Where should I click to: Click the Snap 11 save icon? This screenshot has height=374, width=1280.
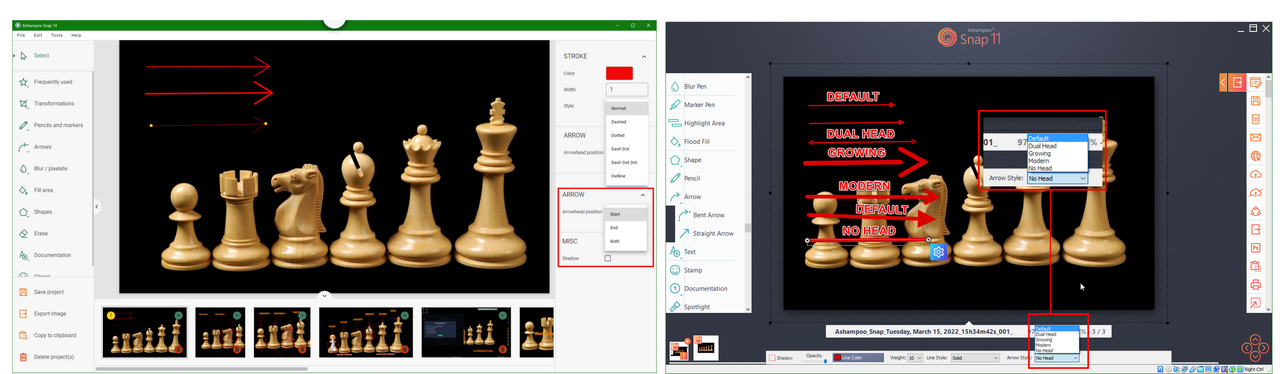pyautogui.click(x=1255, y=101)
